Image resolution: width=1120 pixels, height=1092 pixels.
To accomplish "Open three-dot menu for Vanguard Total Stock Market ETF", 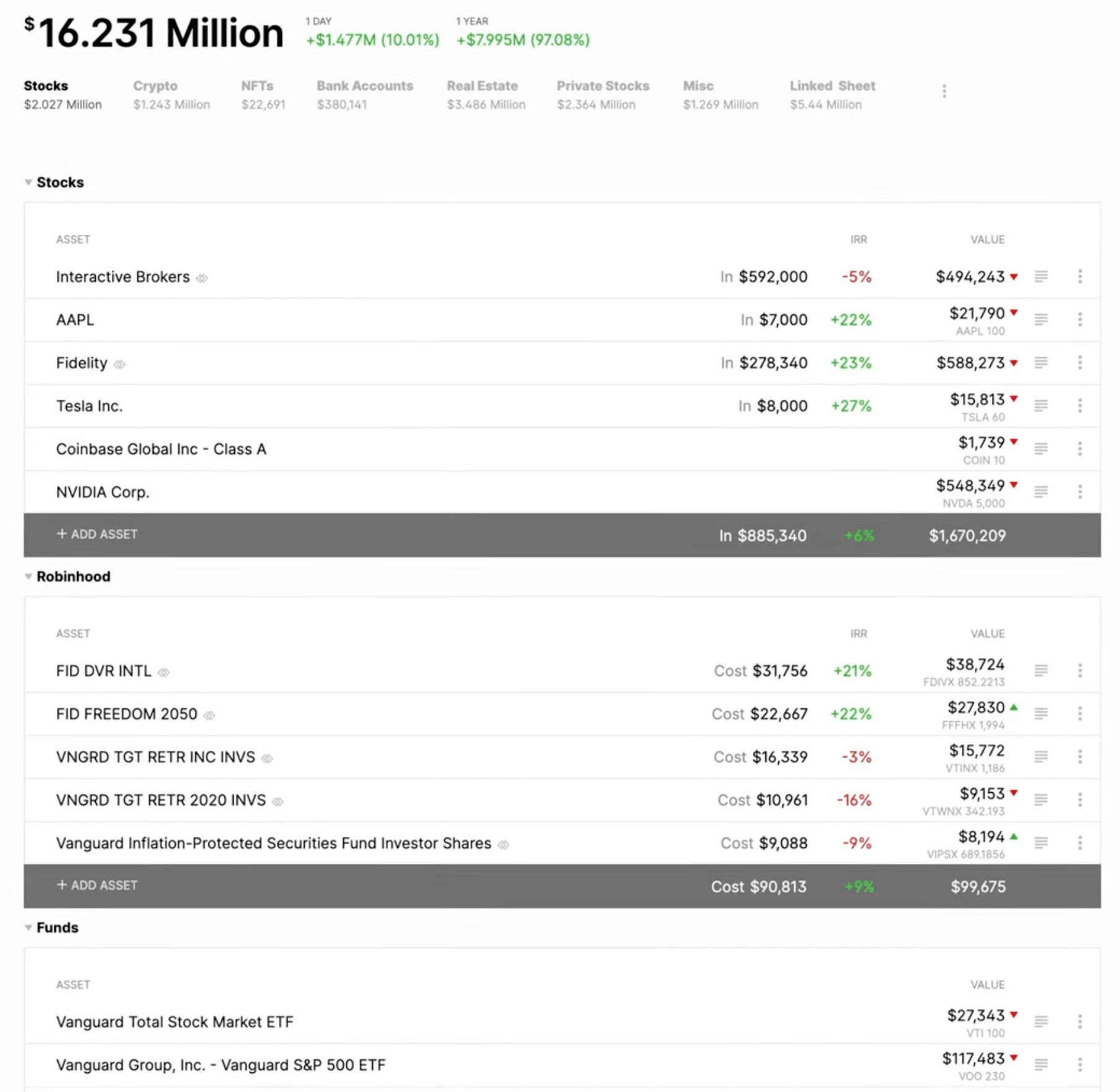I will (1080, 1022).
